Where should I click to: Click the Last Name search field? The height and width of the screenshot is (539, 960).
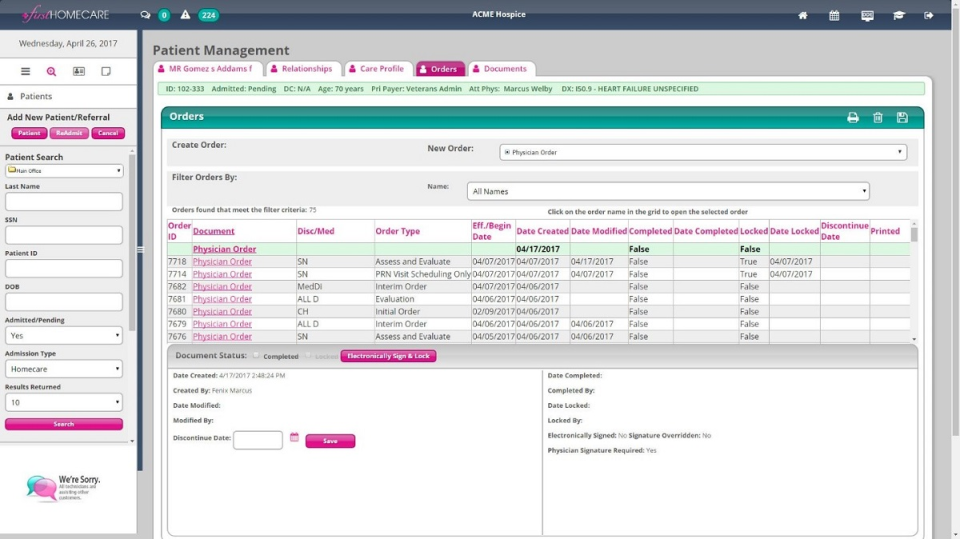coord(64,202)
